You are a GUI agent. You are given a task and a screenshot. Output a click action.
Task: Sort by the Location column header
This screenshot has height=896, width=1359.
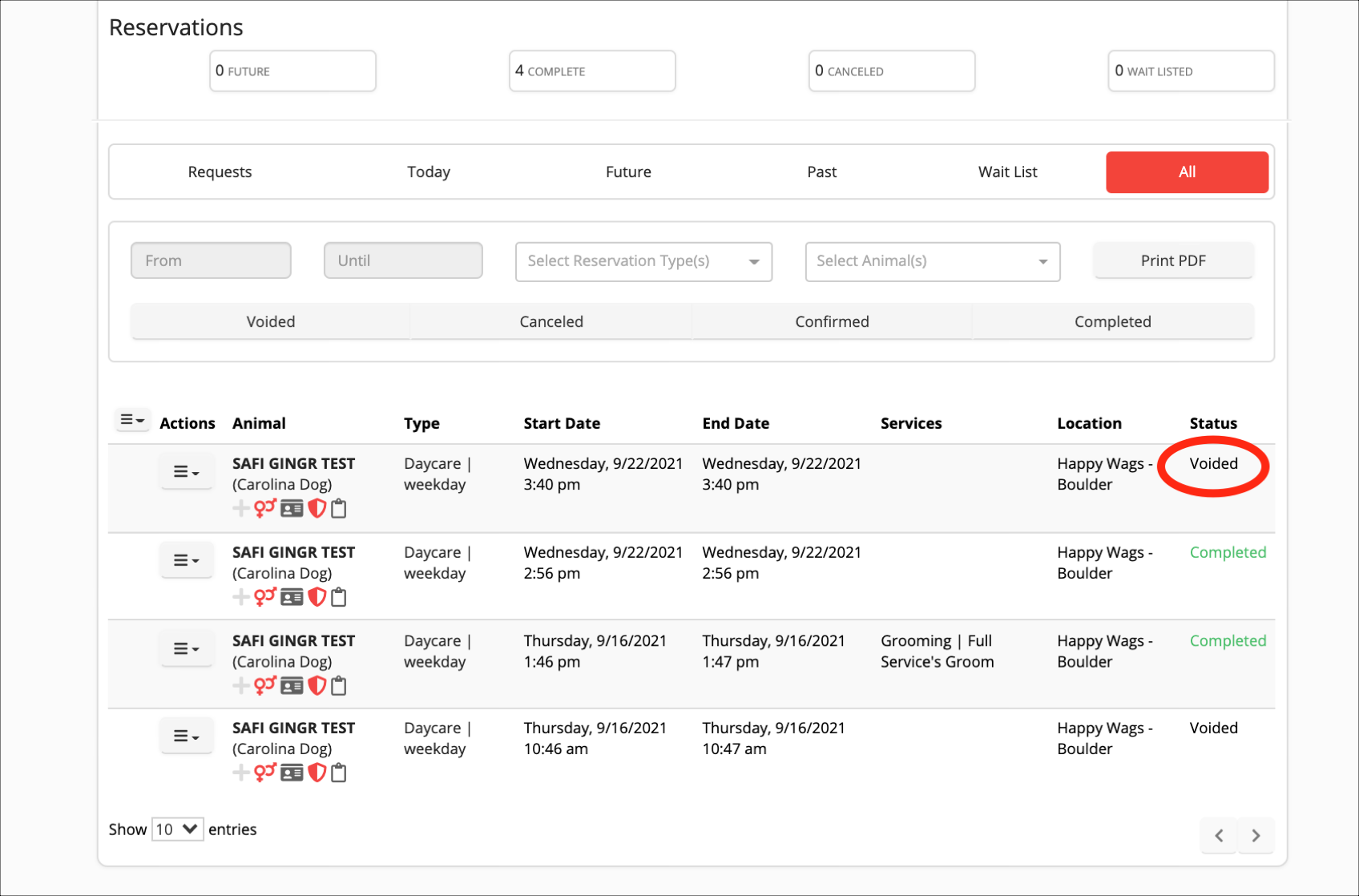point(1089,423)
